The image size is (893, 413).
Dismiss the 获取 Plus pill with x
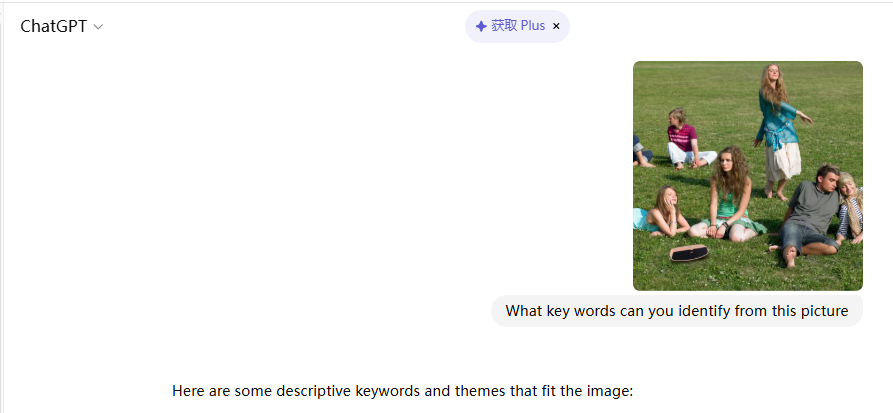[x=556, y=26]
